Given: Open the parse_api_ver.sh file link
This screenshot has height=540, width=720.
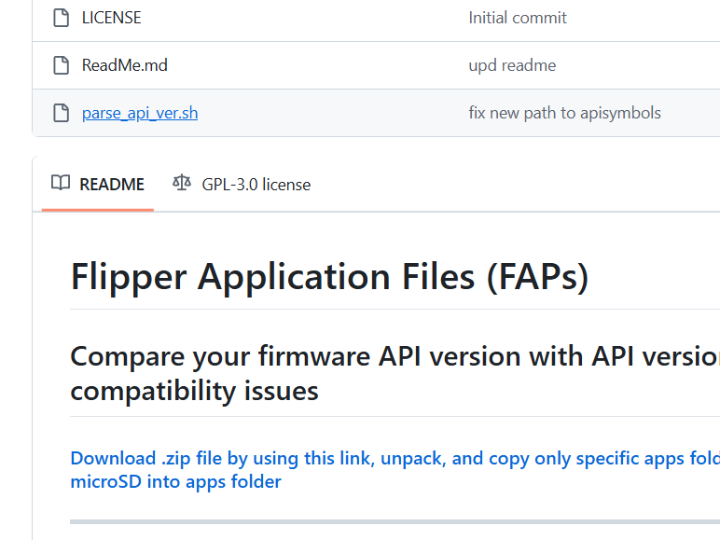Looking at the screenshot, I should 140,113.
